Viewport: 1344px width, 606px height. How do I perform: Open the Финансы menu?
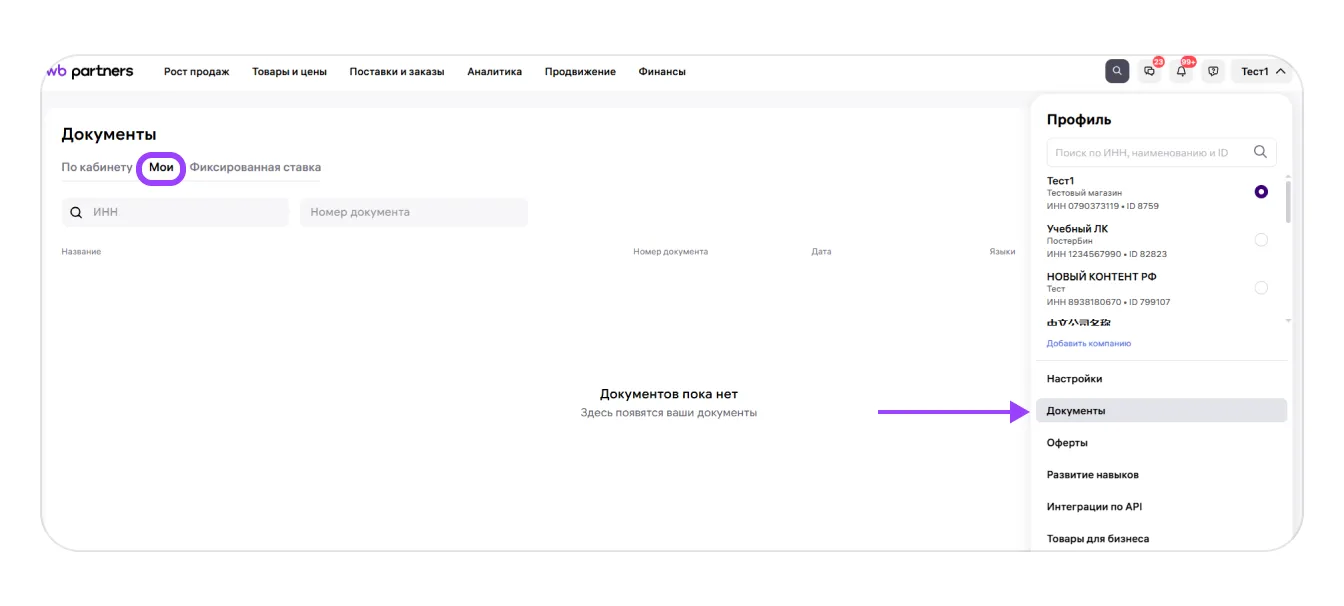pyautogui.click(x=662, y=71)
